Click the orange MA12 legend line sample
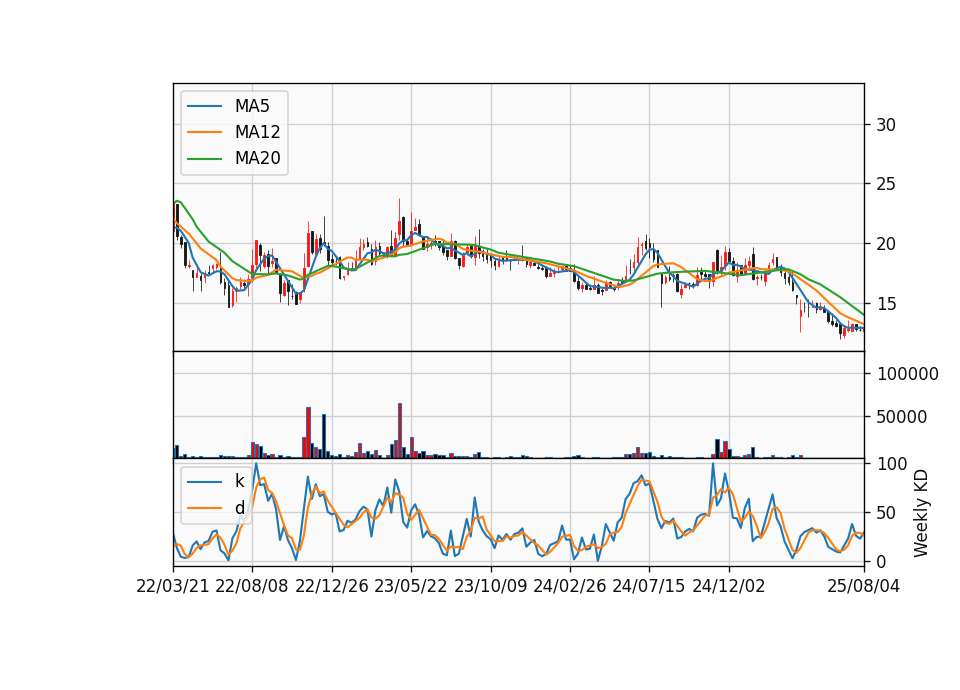The image size is (960, 690). [x=204, y=132]
